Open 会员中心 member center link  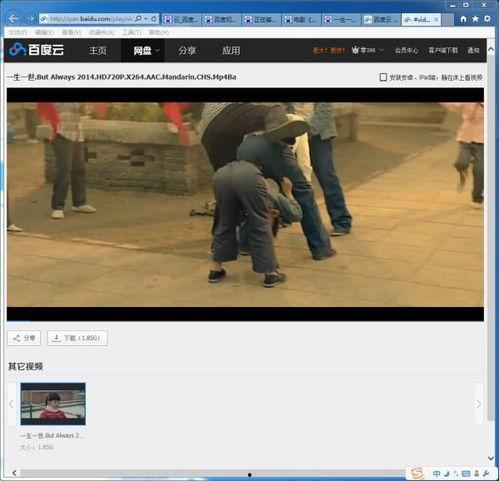406,50
